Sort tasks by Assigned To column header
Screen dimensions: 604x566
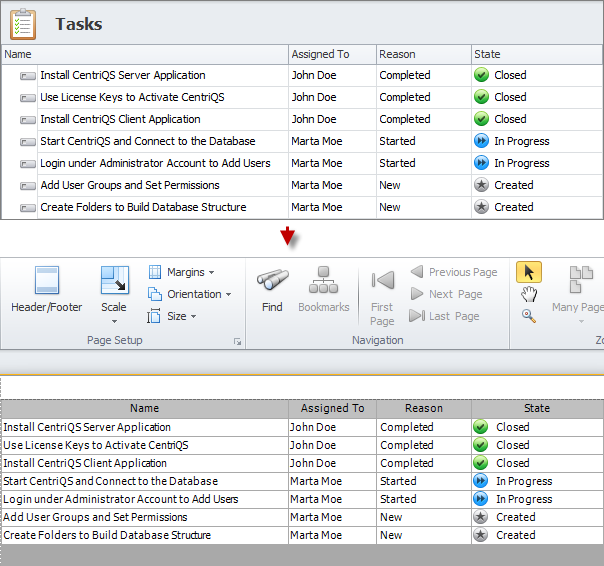[x=332, y=54]
